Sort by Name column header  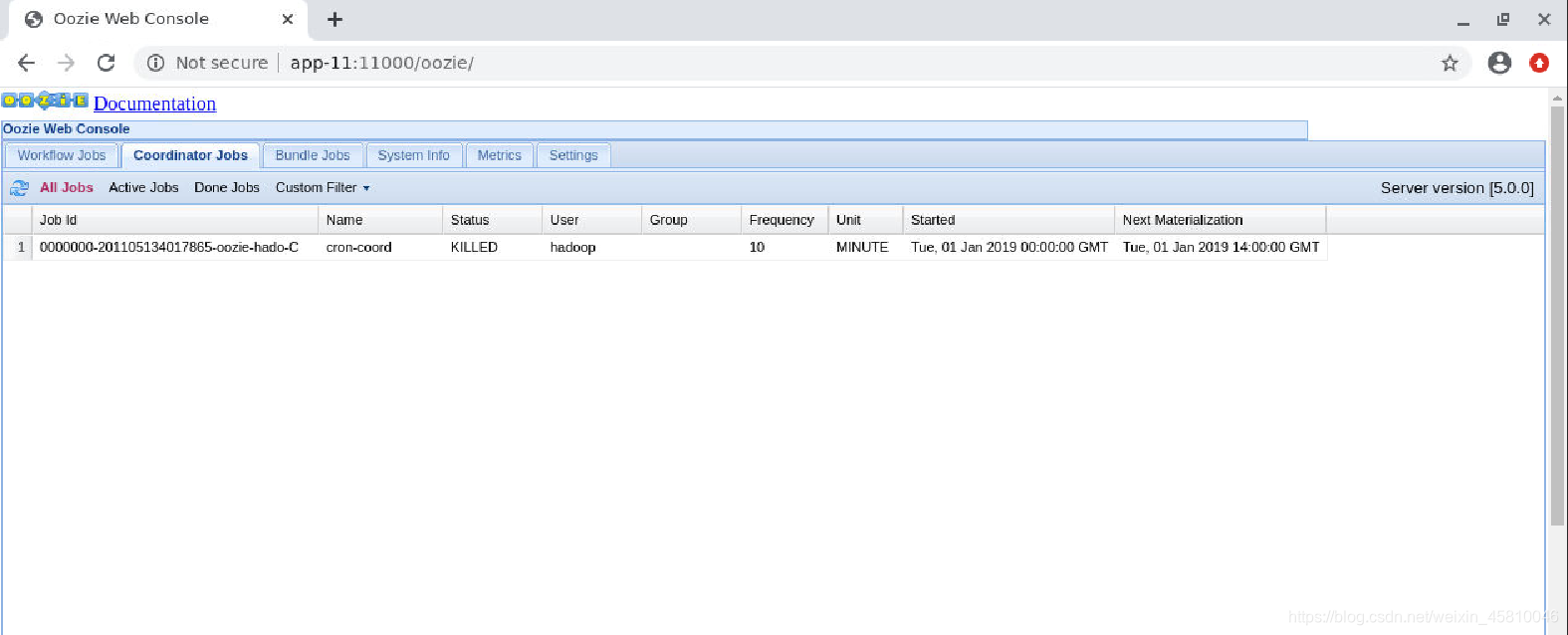click(x=380, y=220)
